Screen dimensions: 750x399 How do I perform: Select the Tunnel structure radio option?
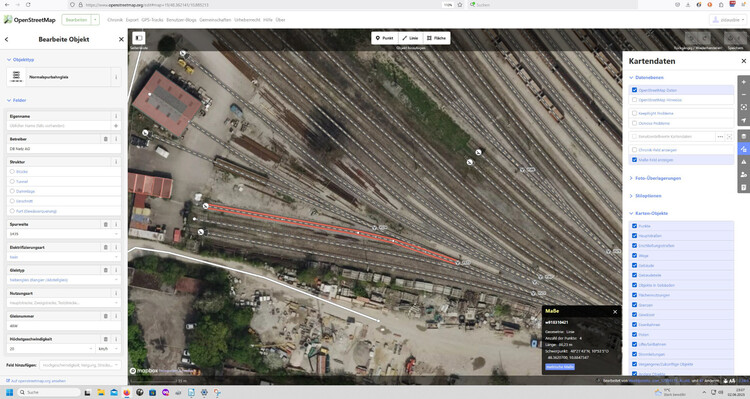tap(12, 181)
